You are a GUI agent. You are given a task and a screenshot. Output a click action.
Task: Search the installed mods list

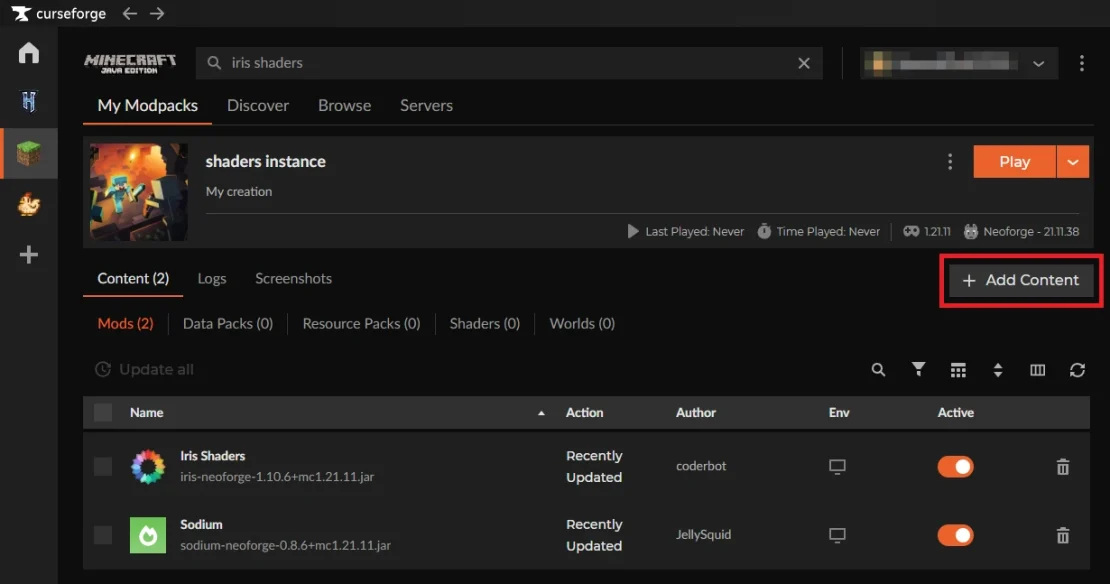pyautogui.click(x=878, y=370)
